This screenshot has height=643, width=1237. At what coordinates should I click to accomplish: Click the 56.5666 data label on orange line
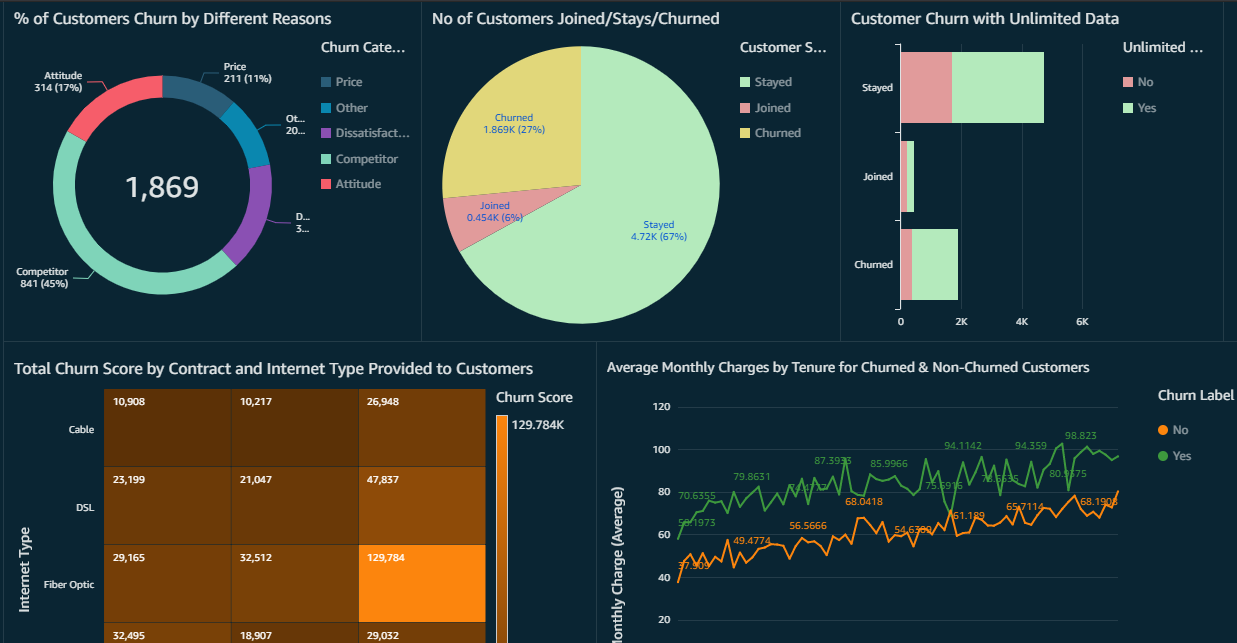point(808,525)
